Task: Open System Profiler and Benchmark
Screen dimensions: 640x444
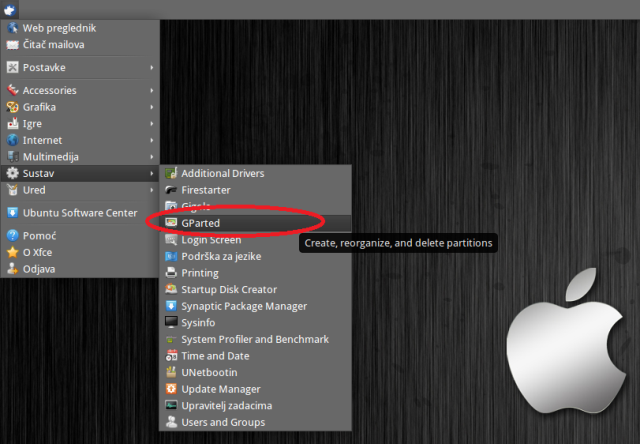Action: [x=254, y=339]
